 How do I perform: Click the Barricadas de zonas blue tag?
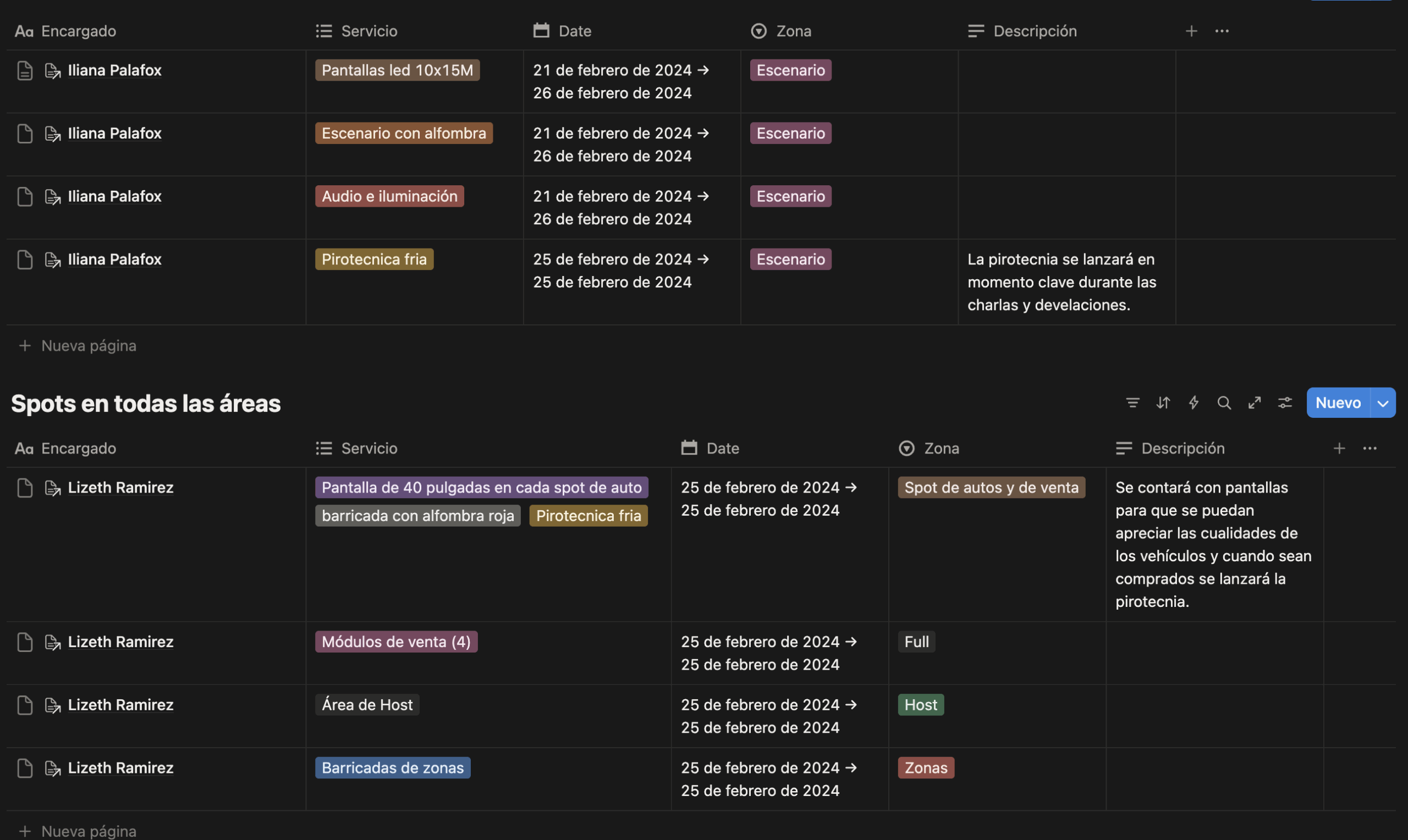point(393,768)
